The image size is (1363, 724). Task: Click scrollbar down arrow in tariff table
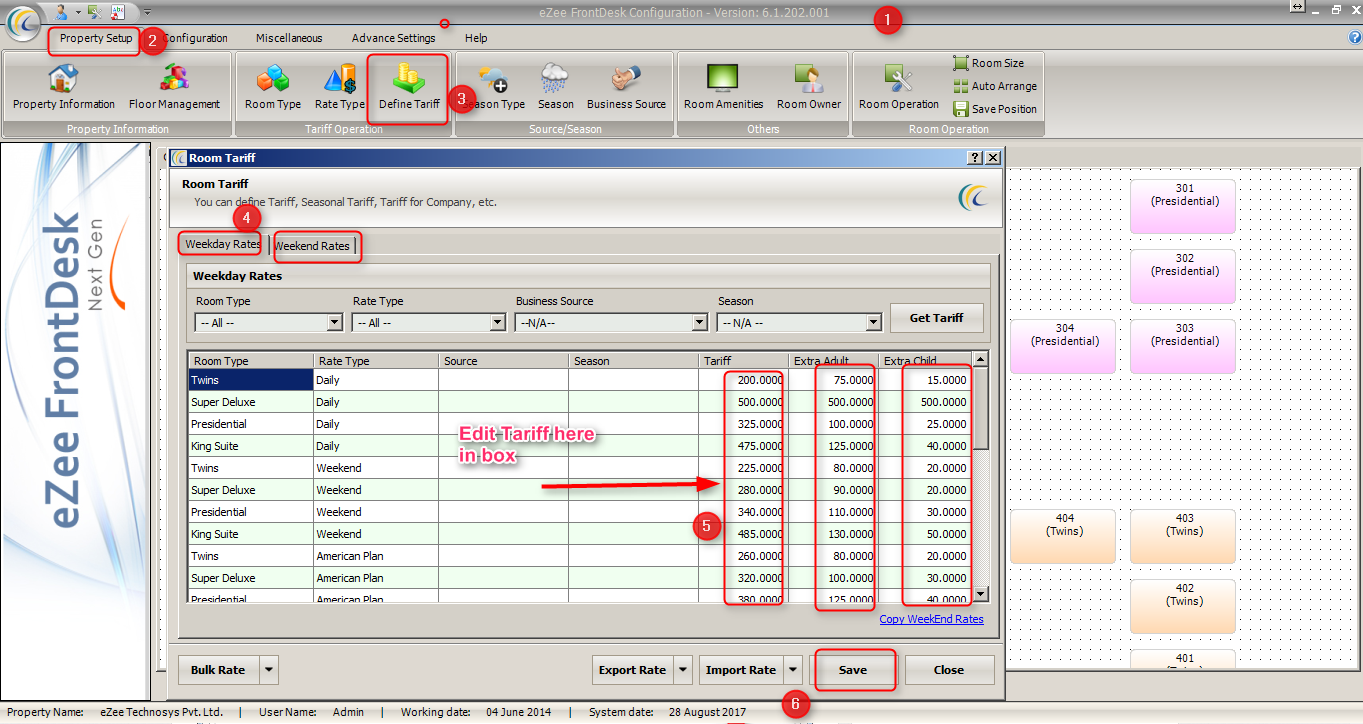981,594
